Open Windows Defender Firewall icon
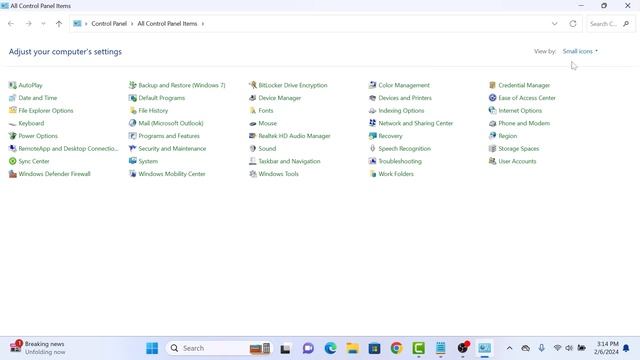This screenshot has height=360, width=640. pos(13,174)
